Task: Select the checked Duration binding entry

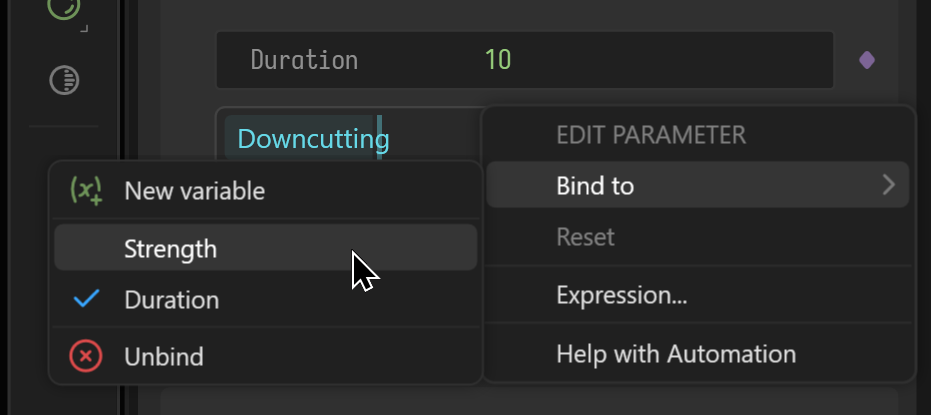Action: click(265, 299)
